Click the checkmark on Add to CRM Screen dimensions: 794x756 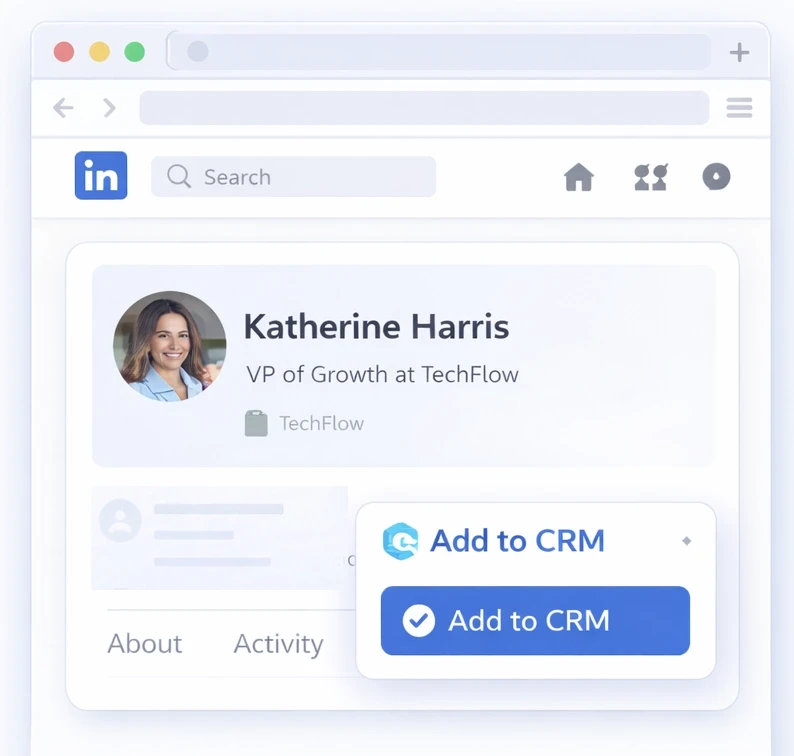419,620
